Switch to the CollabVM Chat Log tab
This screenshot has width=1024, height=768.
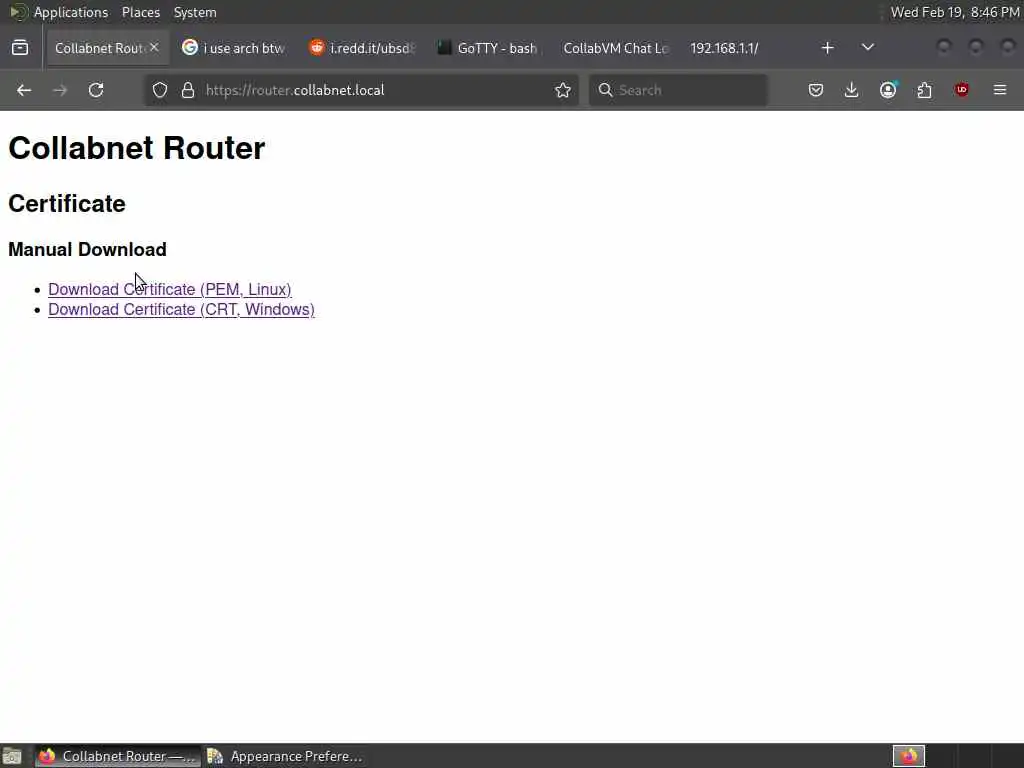pos(615,48)
